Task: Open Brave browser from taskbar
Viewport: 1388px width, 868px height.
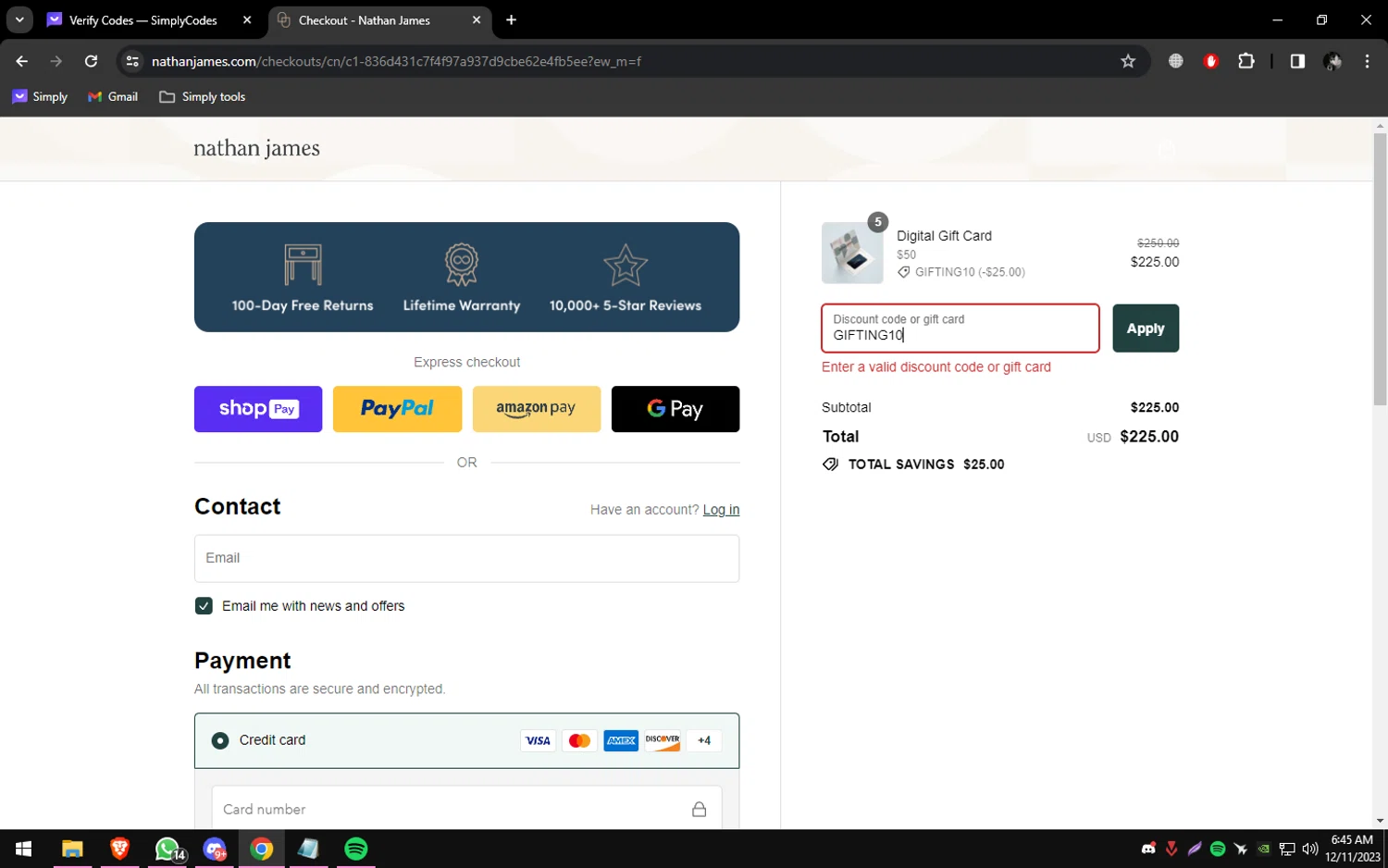Action: click(119, 849)
